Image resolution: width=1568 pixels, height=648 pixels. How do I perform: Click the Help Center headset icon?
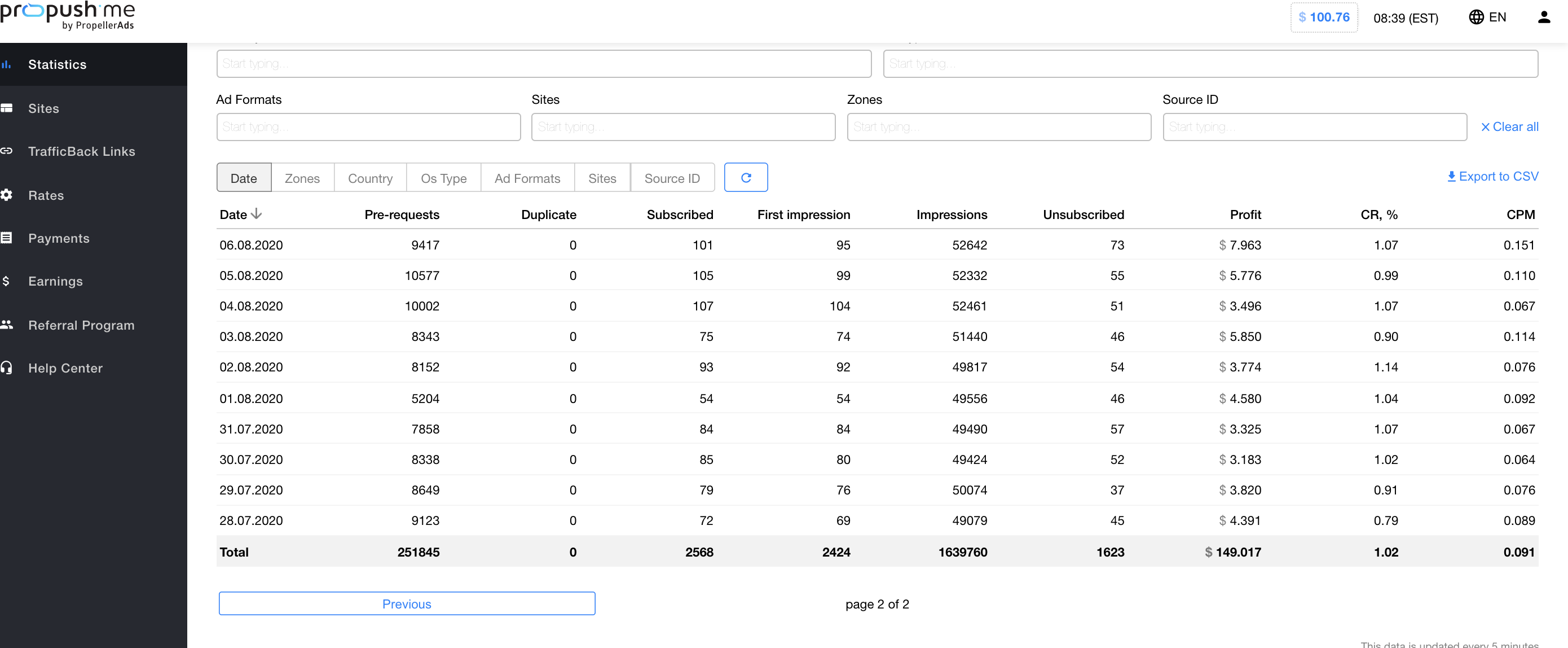tap(7, 368)
